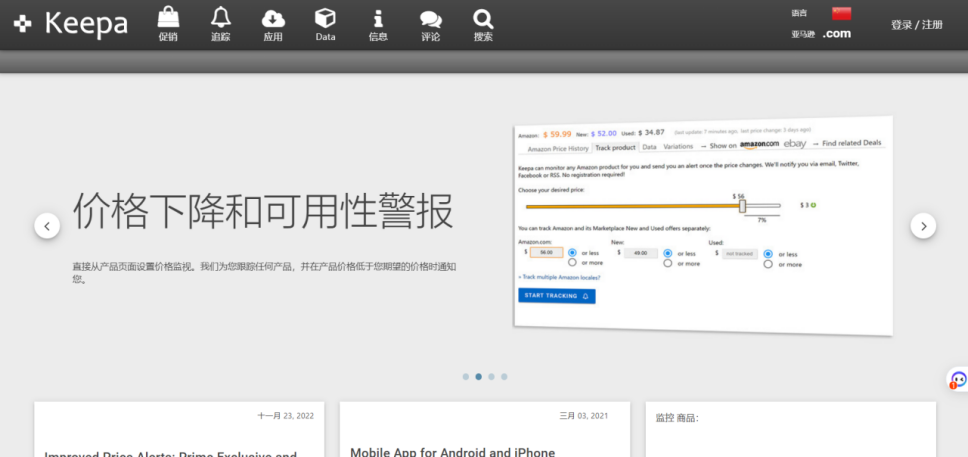968x457 pixels.
Task: Open the 评论 chat bubbles menu
Action: [x=430, y=24]
